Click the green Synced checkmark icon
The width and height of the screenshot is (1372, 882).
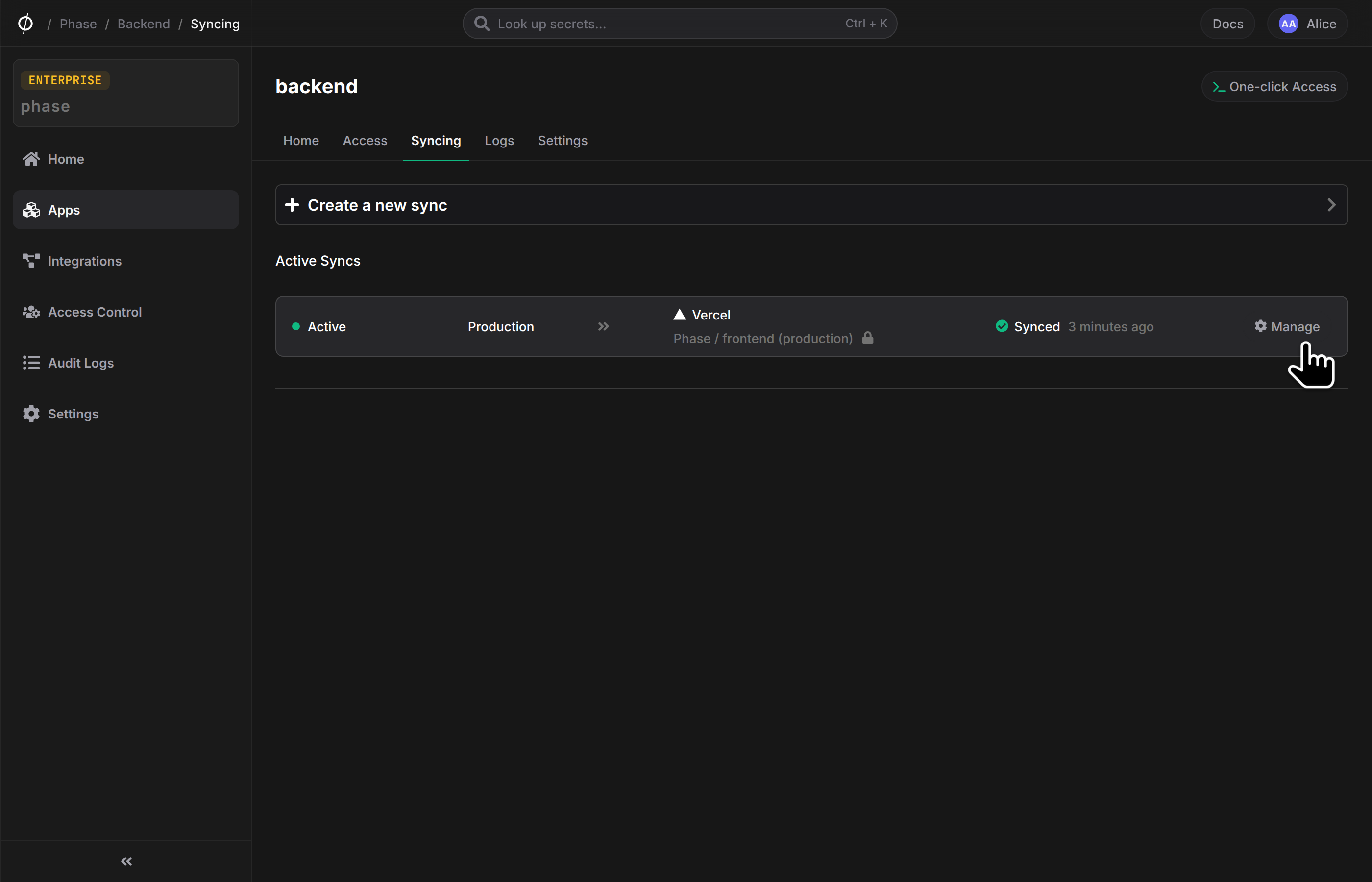(x=1002, y=326)
